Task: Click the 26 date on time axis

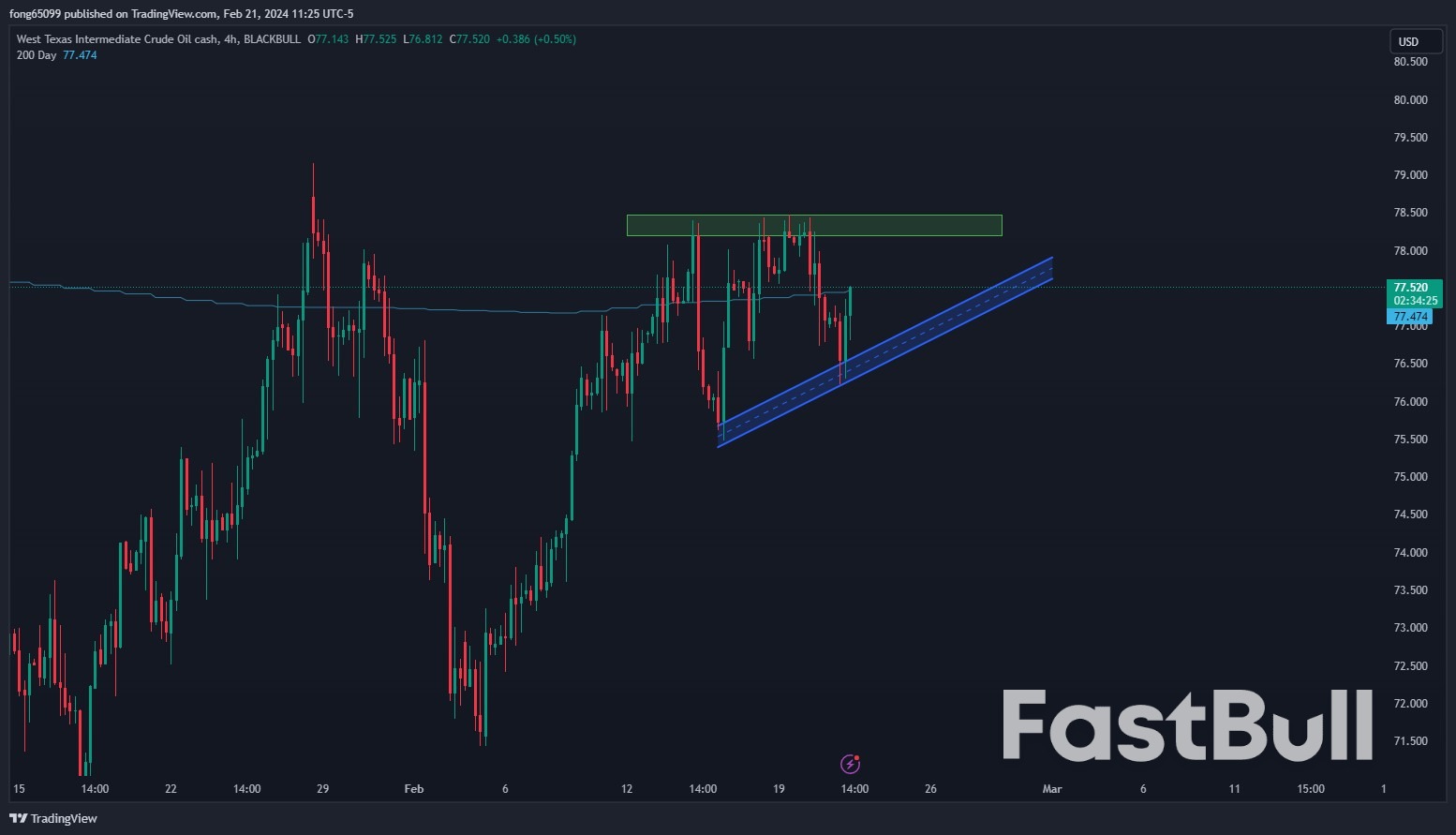Action: click(x=929, y=789)
